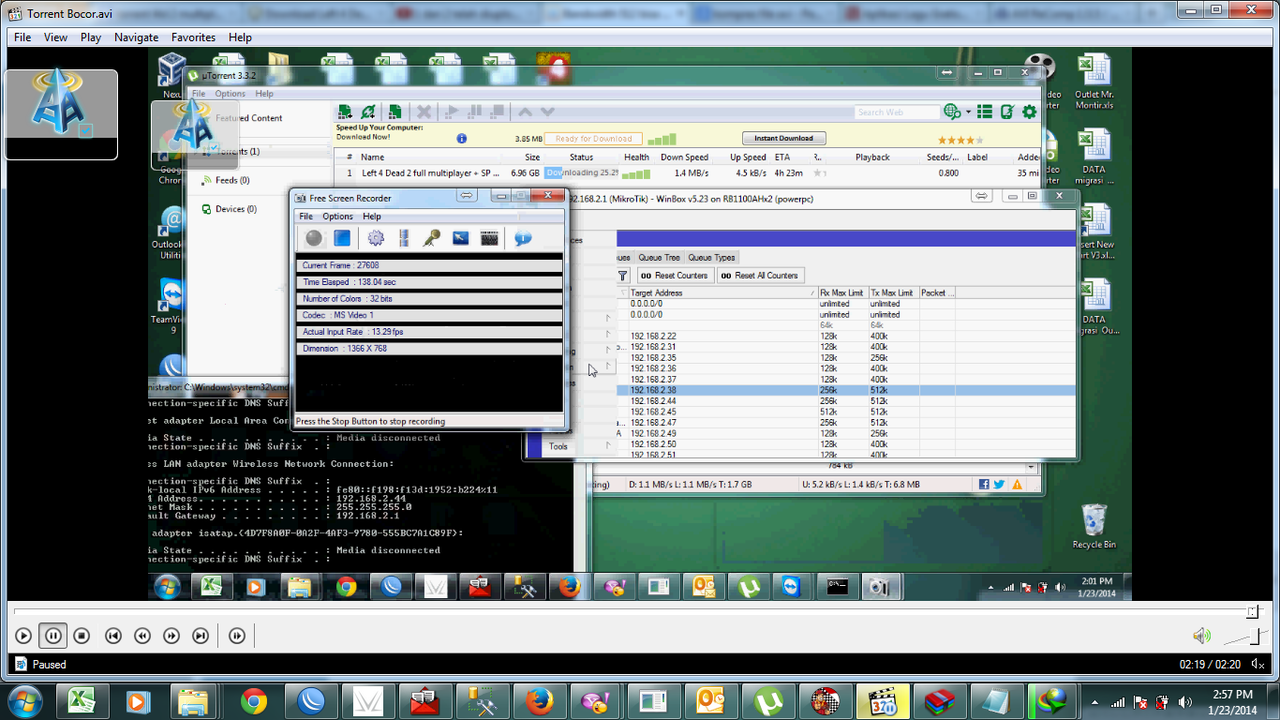Viewport: 1280px width, 720px height.
Task: Click the film clapper icon in Free Screen Recorder
Action: (489, 238)
